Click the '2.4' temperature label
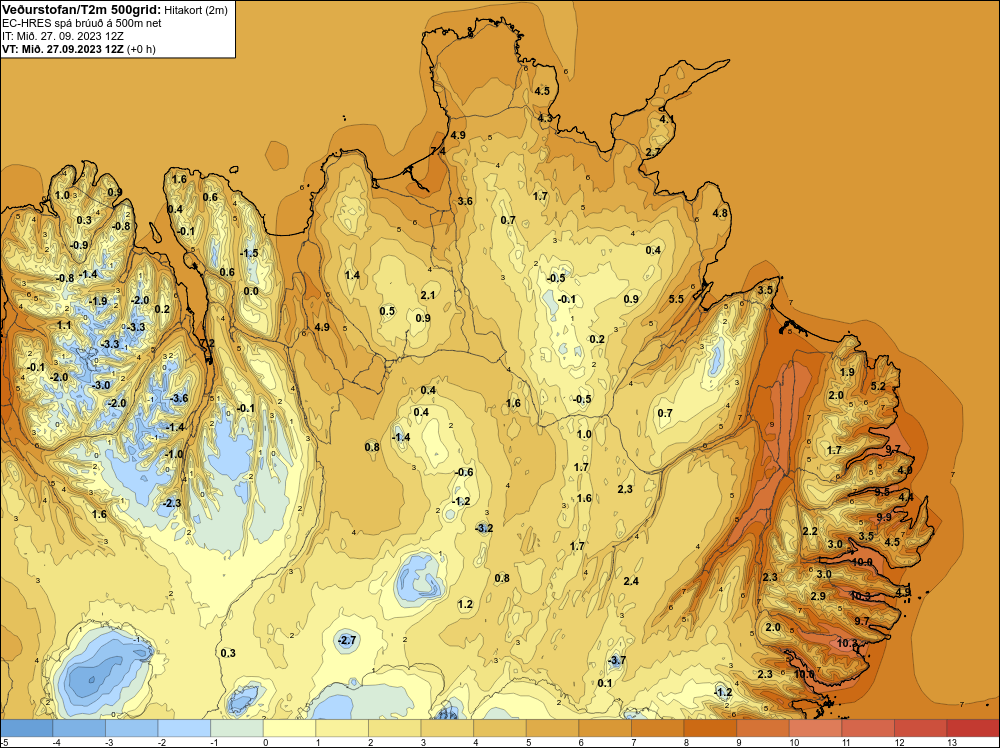 (631, 581)
